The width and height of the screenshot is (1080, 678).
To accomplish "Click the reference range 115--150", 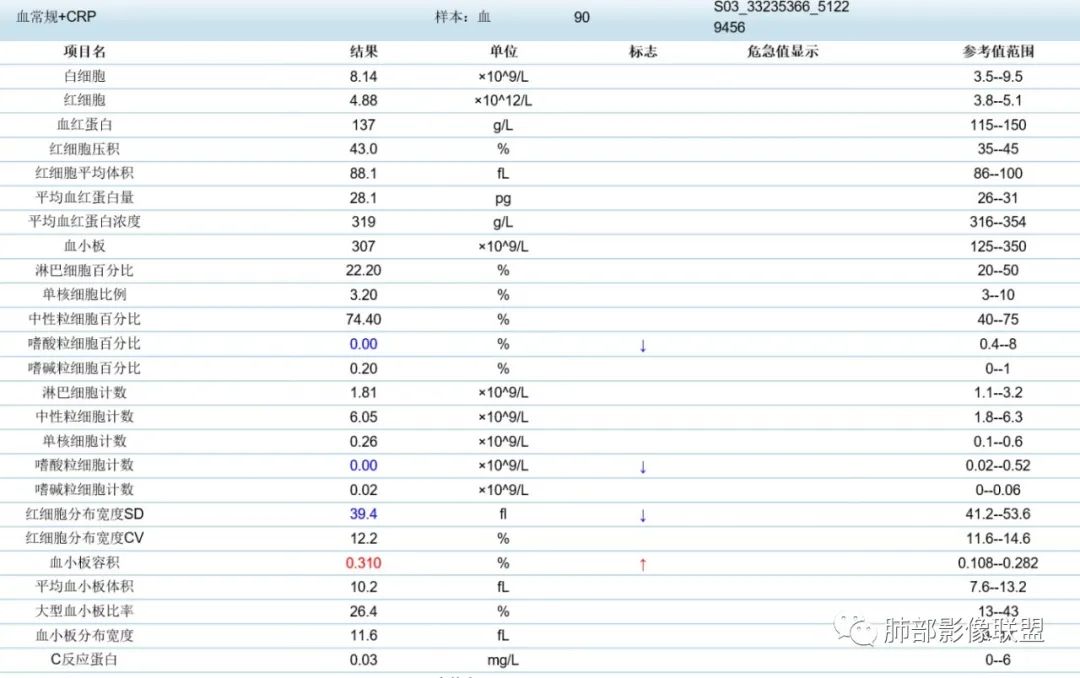I will [x=998, y=125].
